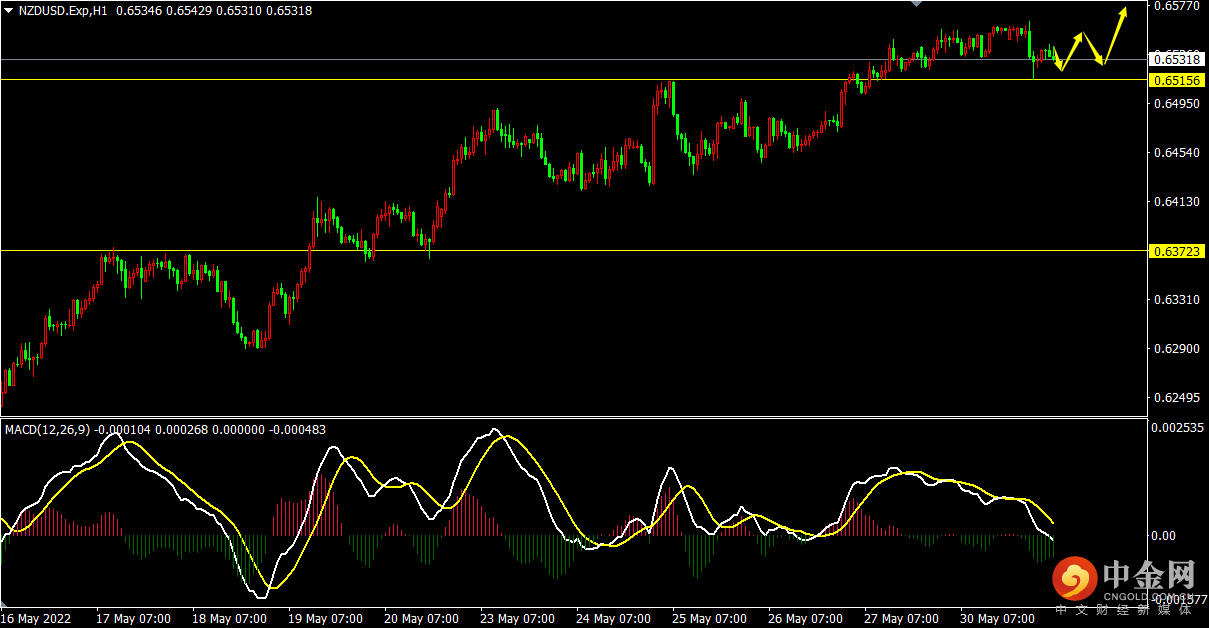The image size is (1209, 628).
Task: Click the 30 May 07:00 time label
Action: click(x=997, y=618)
